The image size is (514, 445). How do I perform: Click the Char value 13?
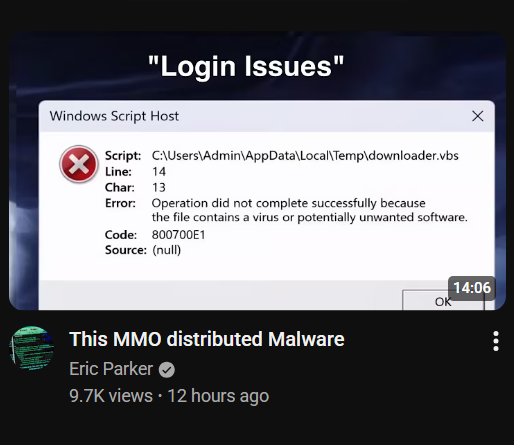pos(159,187)
